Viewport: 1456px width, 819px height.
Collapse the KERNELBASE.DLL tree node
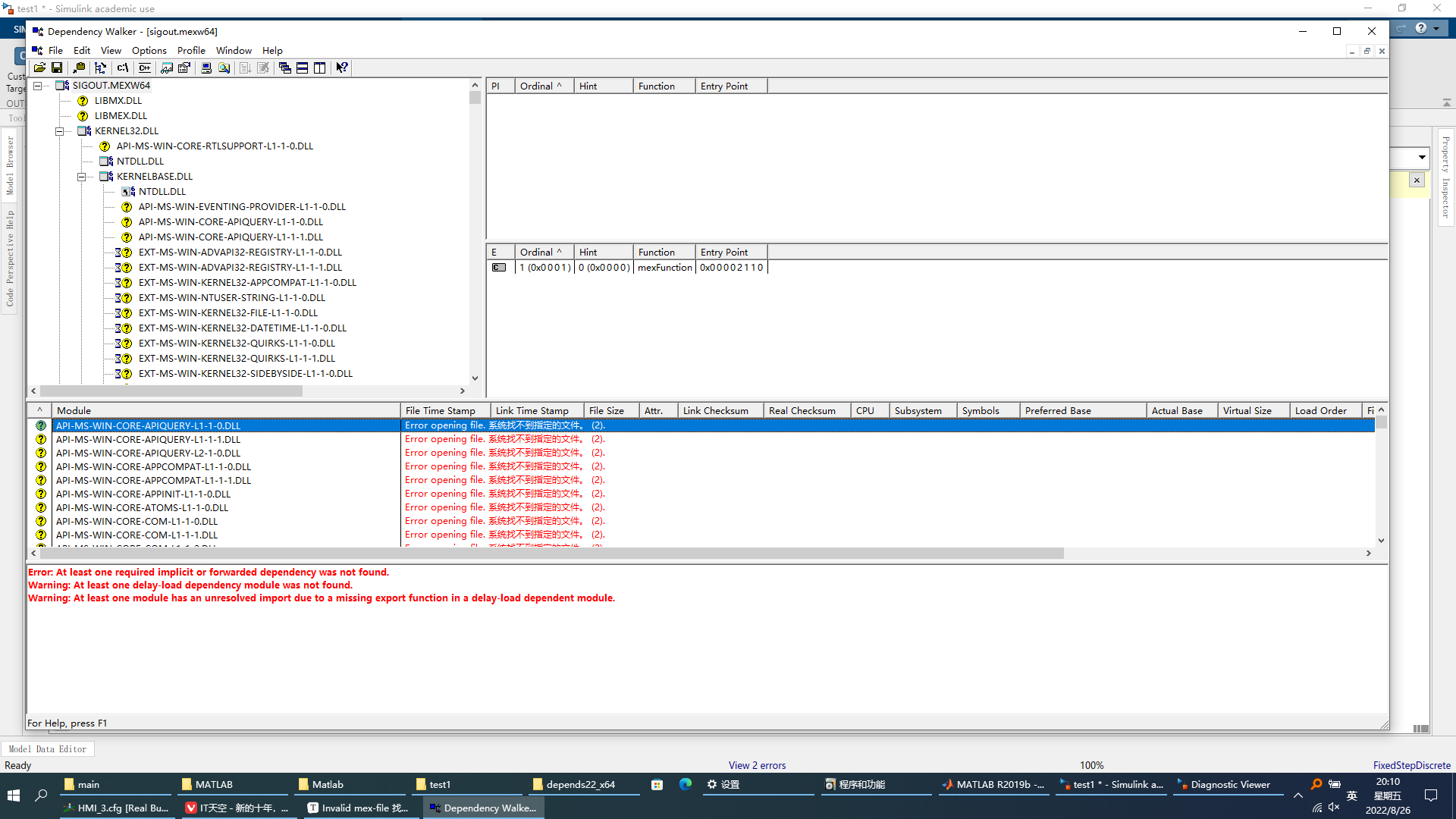[x=81, y=177]
